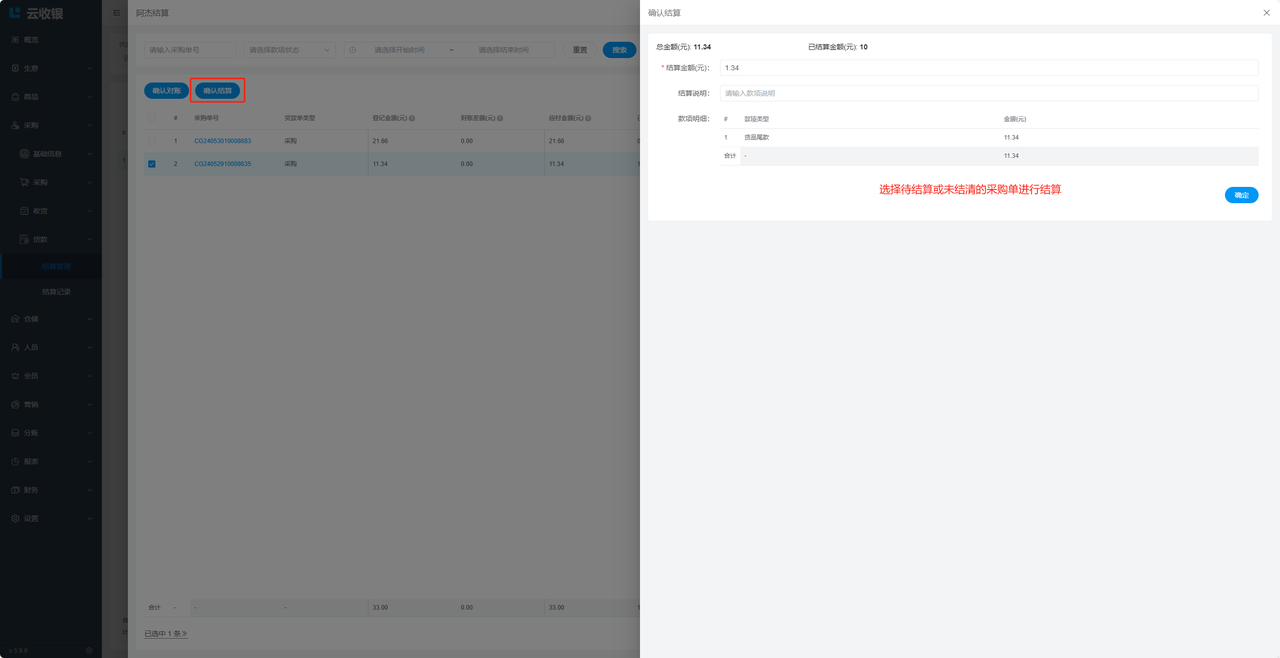Click the blue 确定 confirm button
This screenshot has height=658, width=1280.
(1241, 195)
